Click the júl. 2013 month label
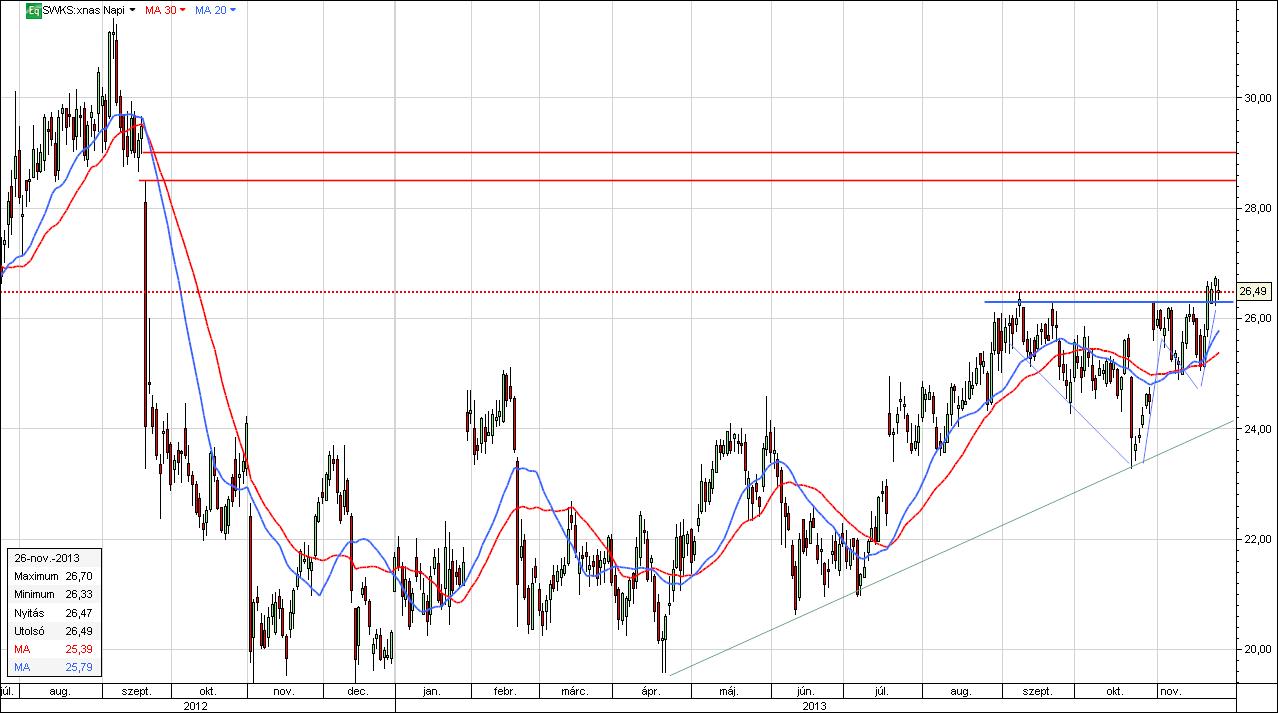This screenshot has height=713, width=1278. click(x=880, y=691)
